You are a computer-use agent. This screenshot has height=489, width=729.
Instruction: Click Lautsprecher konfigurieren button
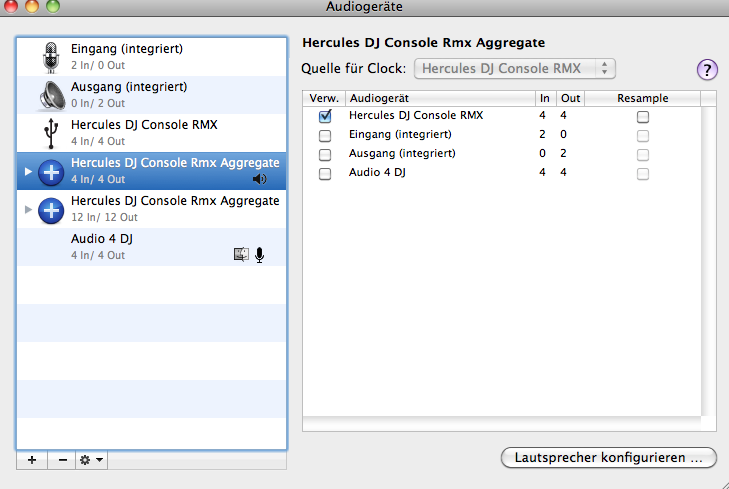(x=609, y=457)
